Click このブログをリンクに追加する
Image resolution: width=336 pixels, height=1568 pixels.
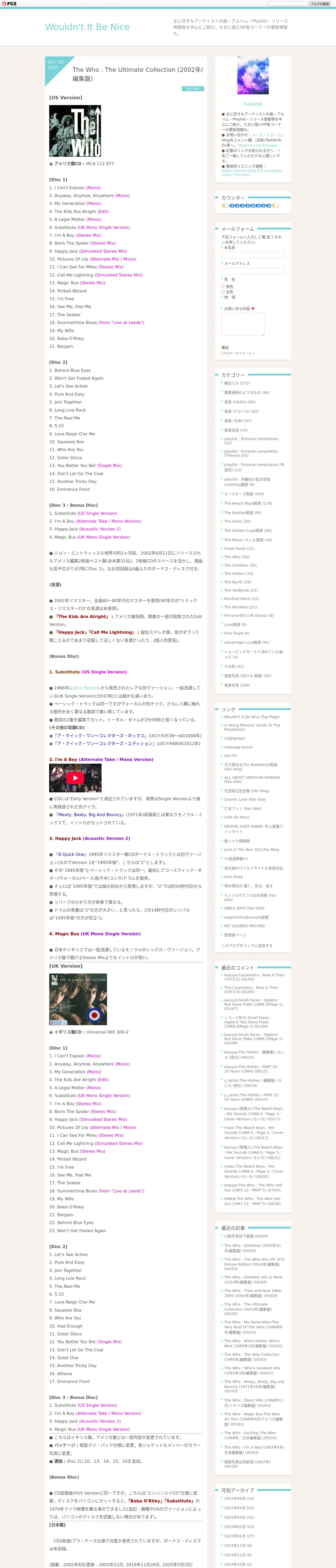(x=247, y=945)
